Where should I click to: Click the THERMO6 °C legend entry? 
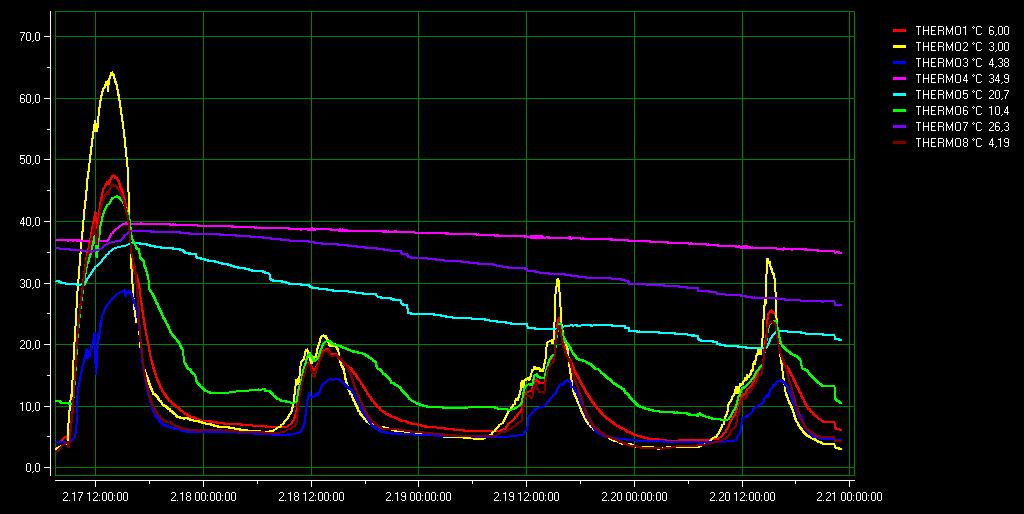click(951, 111)
